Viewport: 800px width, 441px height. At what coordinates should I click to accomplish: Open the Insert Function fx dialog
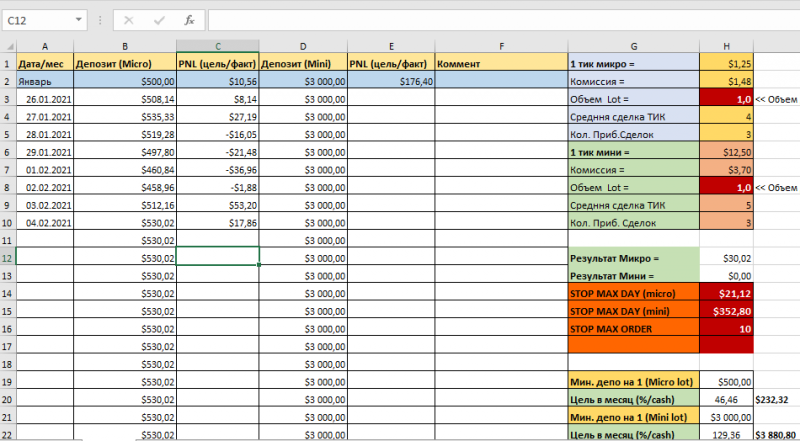189,20
